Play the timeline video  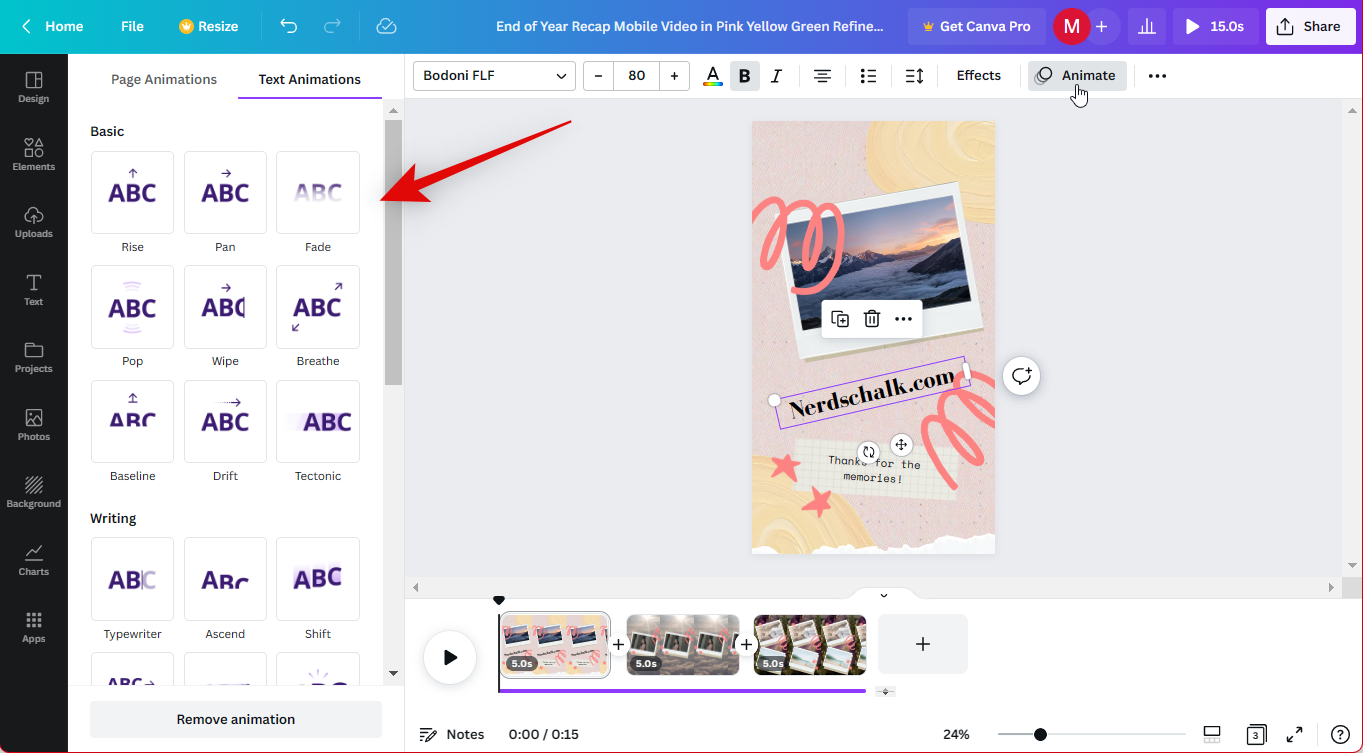point(450,657)
